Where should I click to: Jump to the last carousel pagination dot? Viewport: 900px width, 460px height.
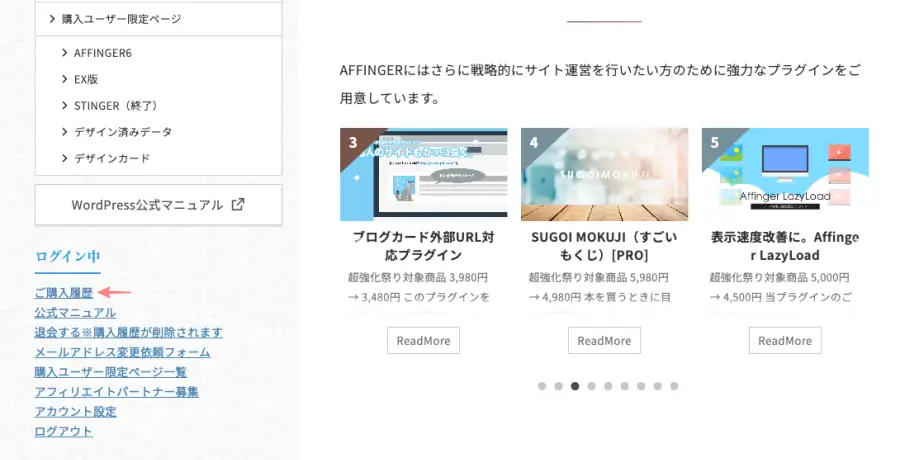[x=674, y=386]
